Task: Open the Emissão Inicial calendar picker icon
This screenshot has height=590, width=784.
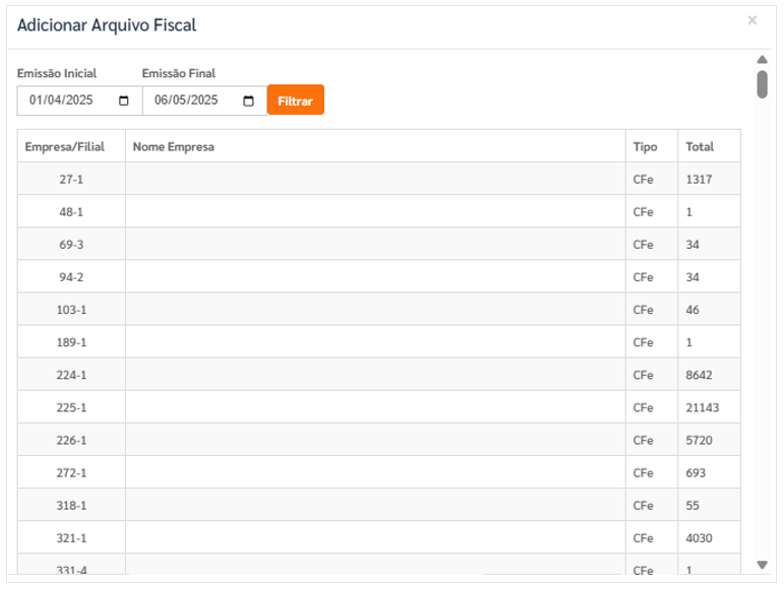Action: click(x=124, y=101)
